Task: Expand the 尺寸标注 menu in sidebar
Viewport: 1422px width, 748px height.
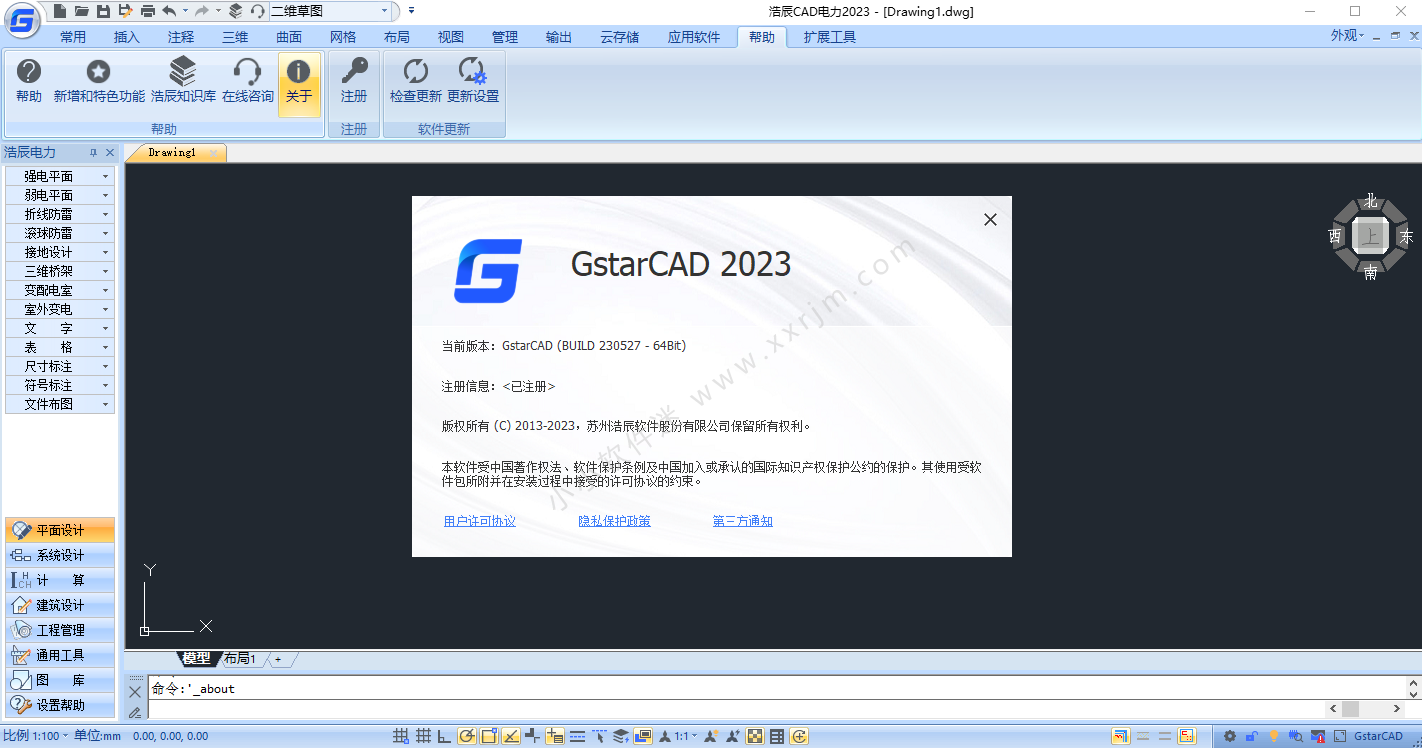Action: 60,366
